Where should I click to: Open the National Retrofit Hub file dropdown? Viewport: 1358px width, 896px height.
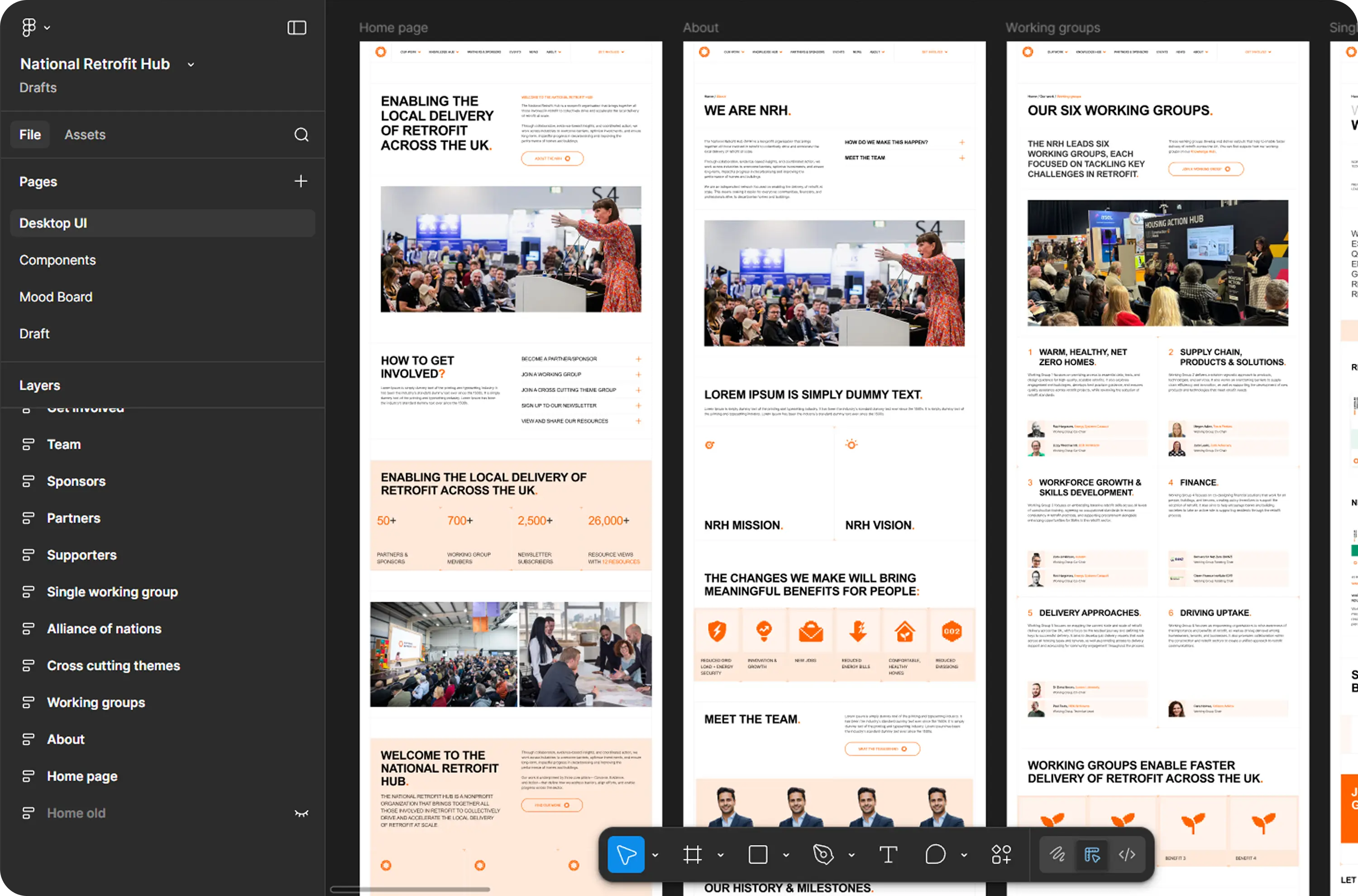191,64
